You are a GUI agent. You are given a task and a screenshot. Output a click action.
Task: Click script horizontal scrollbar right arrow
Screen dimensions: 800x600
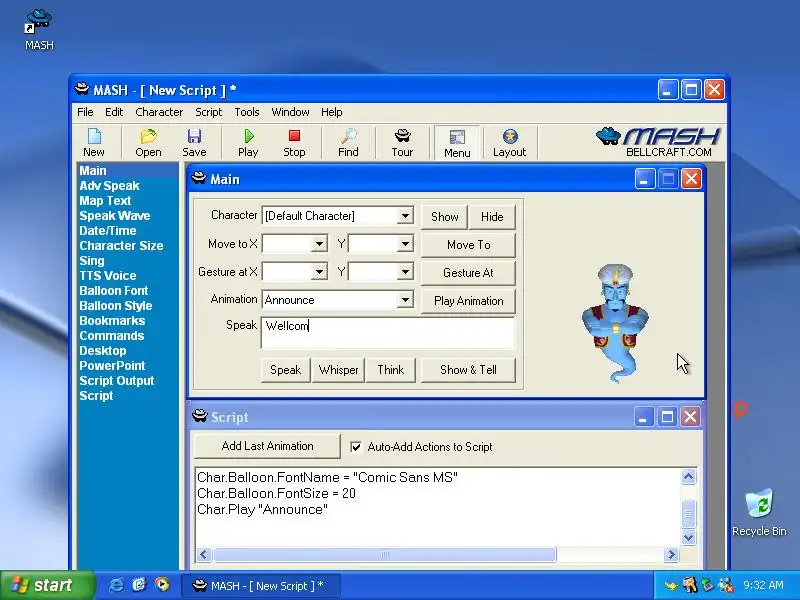671,555
